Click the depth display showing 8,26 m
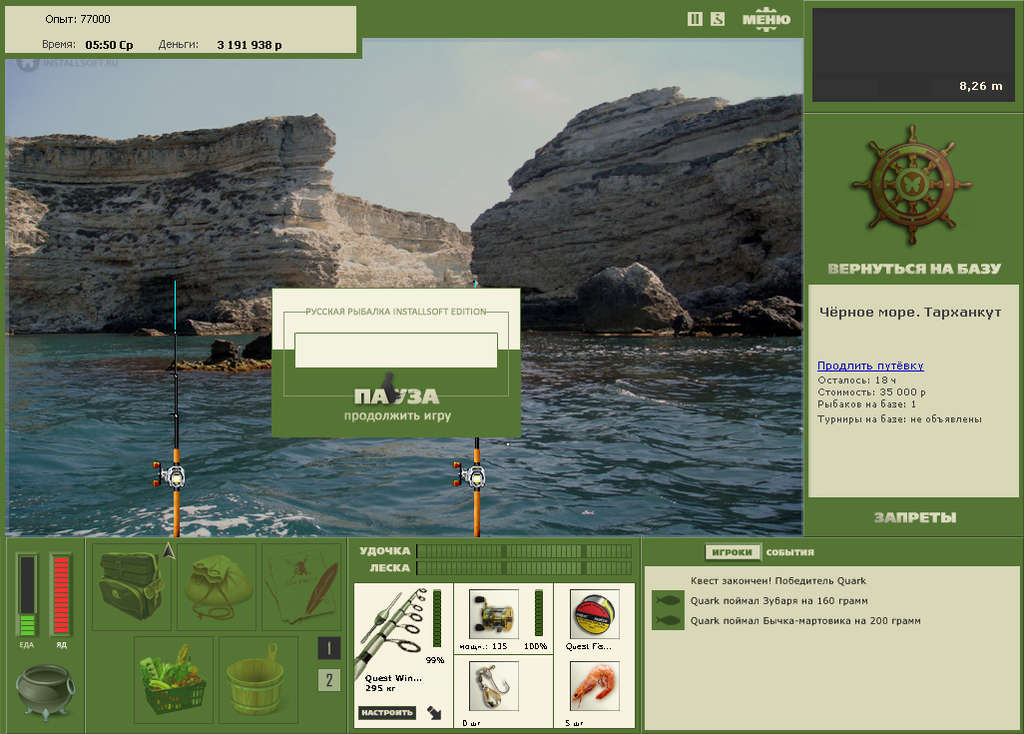1024x734 pixels. [x=913, y=54]
